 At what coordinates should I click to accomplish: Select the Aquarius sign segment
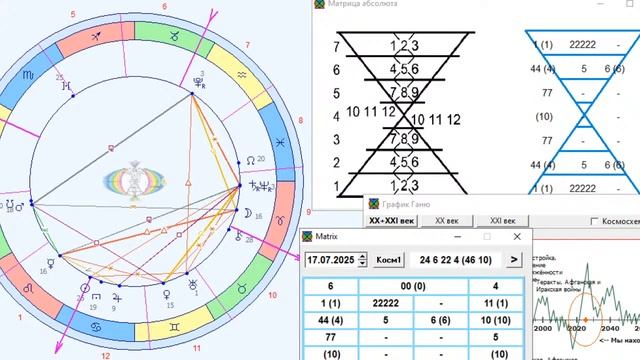[242, 75]
